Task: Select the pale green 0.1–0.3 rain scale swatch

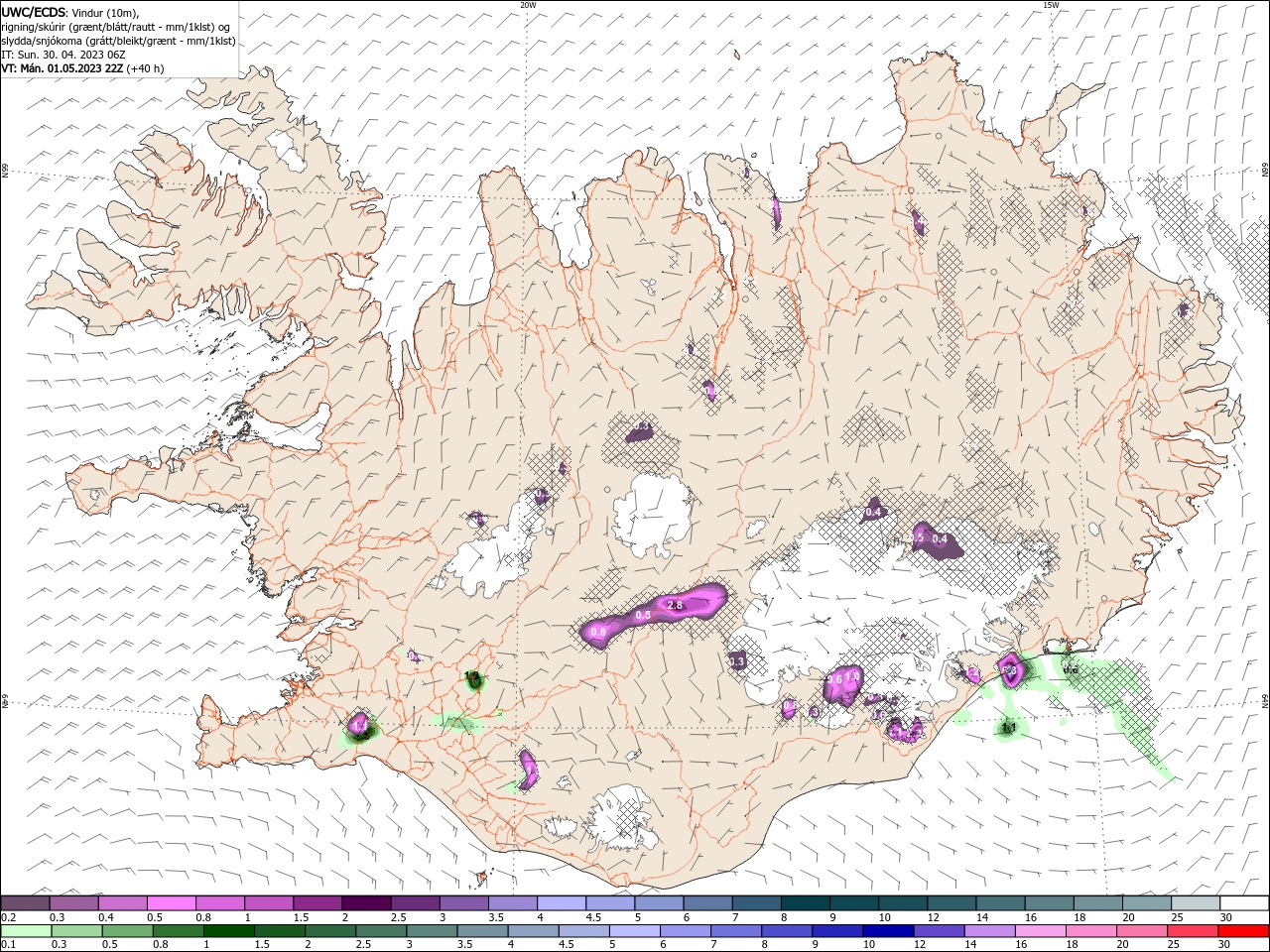Action: pos(26,931)
